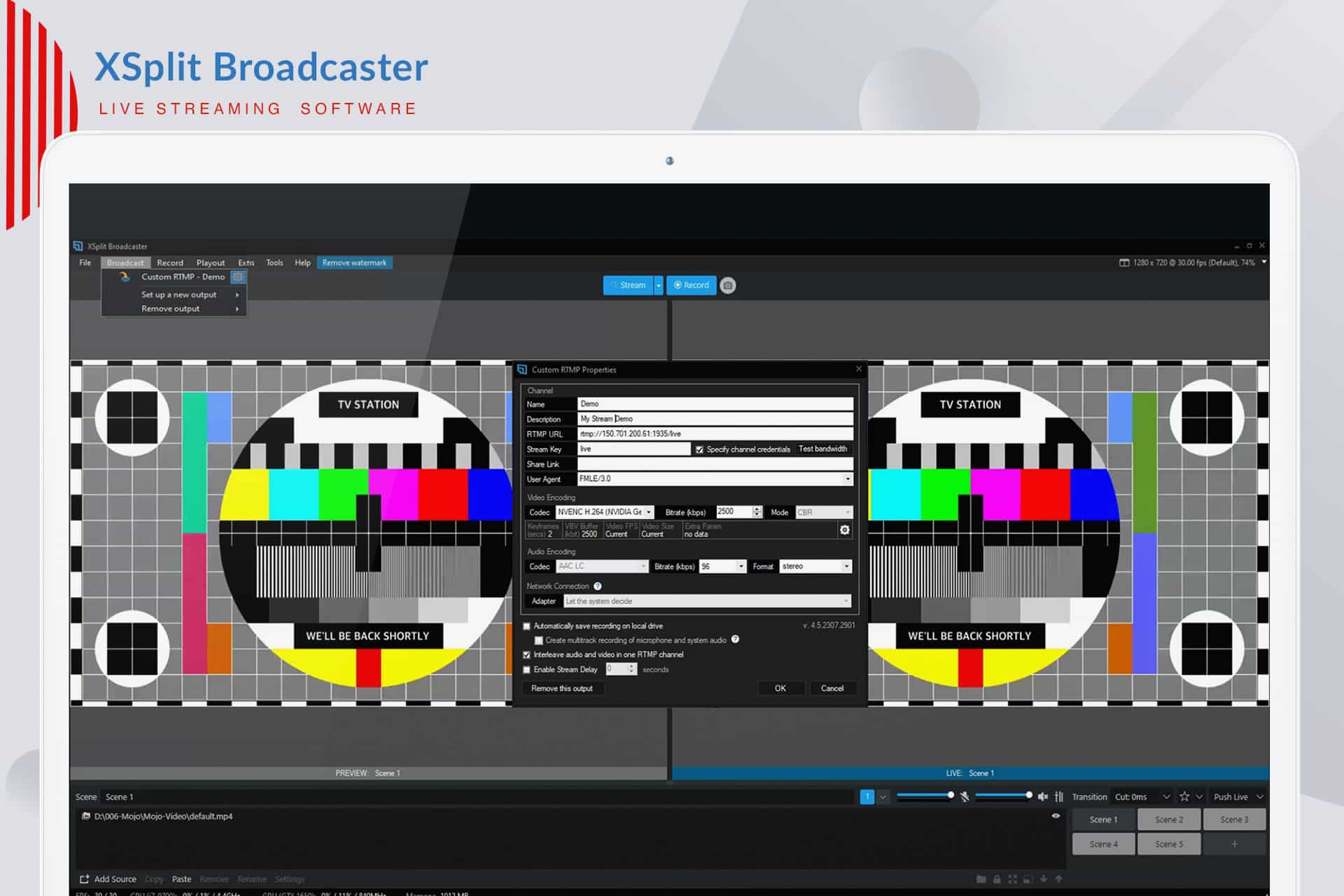This screenshot has height=896, width=1344.
Task: Open the User Agent dropdown
Action: pos(848,479)
